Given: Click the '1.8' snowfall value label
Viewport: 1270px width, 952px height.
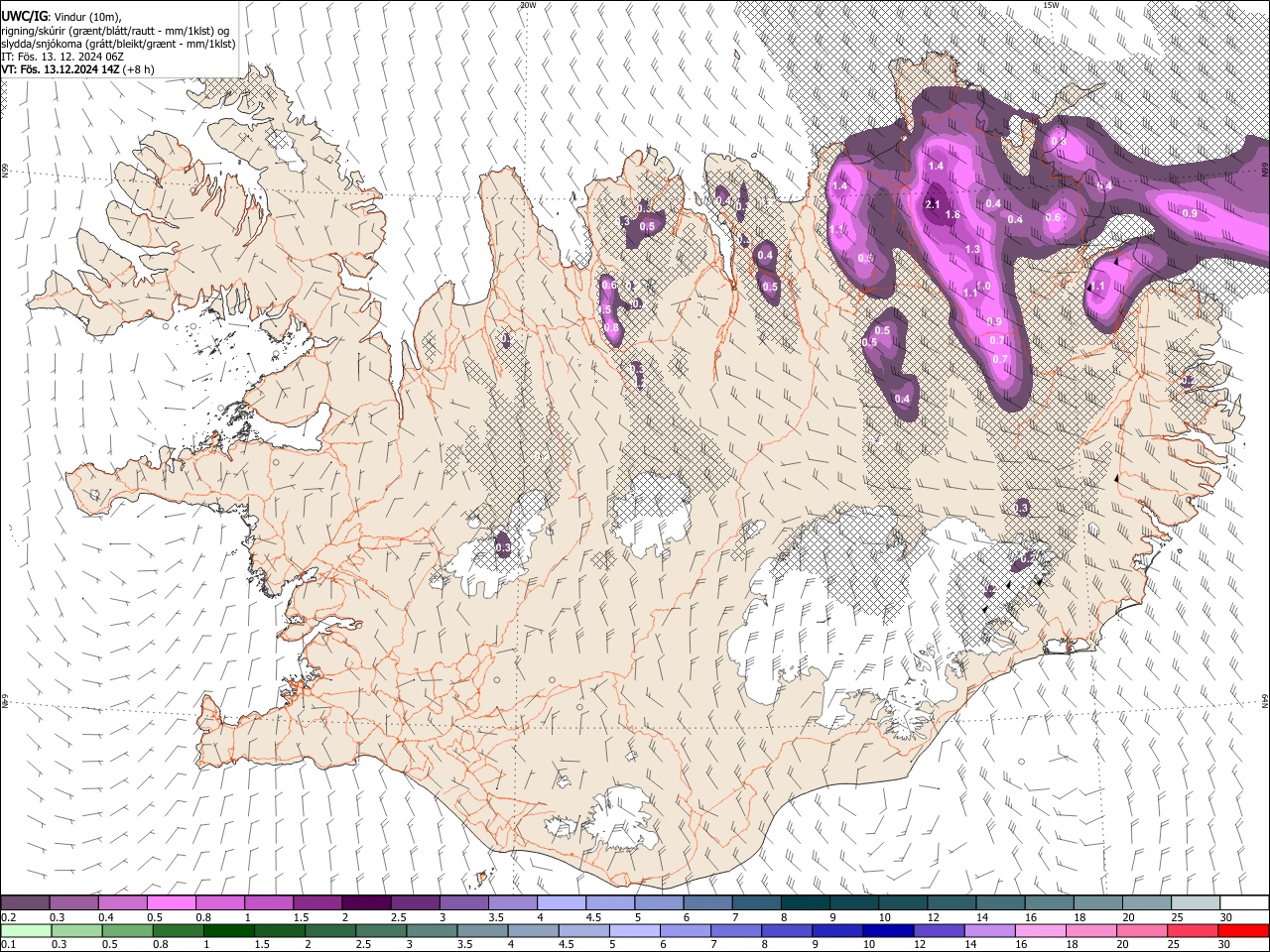Looking at the screenshot, I should point(953,215).
